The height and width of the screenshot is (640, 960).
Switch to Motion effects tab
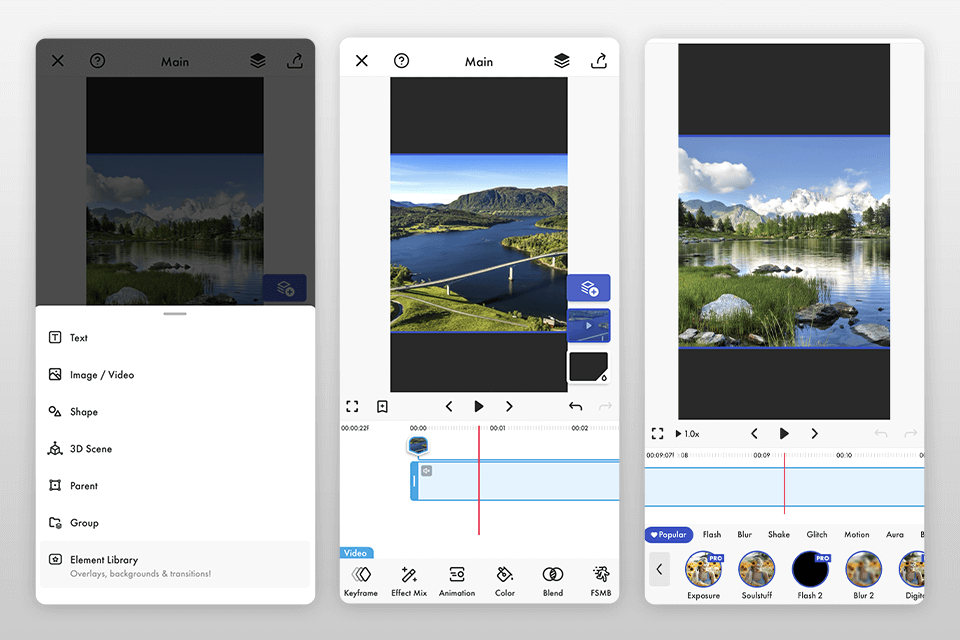pyautogui.click(x=857, y=535)
